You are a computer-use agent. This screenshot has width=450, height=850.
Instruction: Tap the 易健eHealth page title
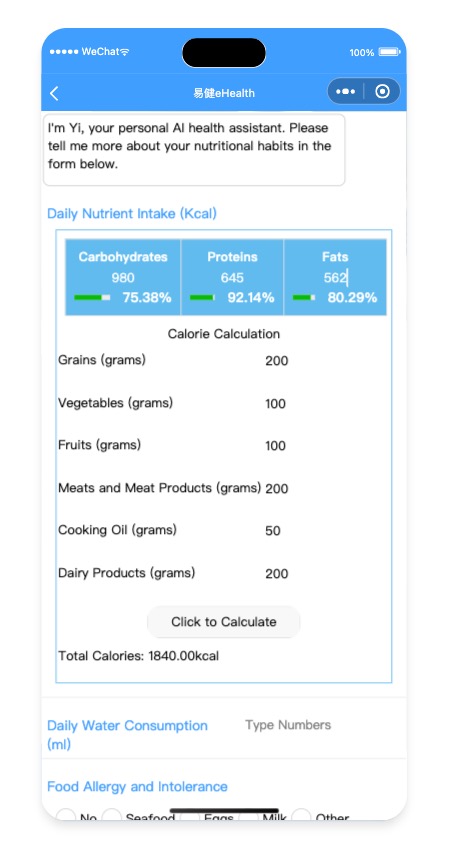click(224, 93)
